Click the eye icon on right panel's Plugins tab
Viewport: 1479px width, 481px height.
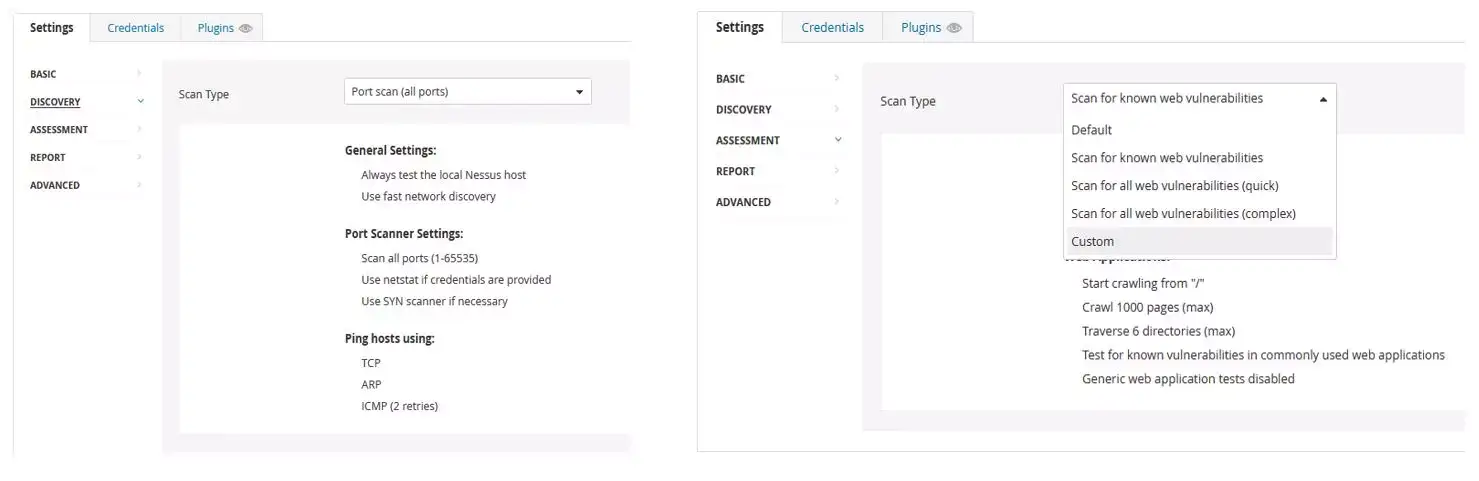pyautogui.click(x=954, y=28)
